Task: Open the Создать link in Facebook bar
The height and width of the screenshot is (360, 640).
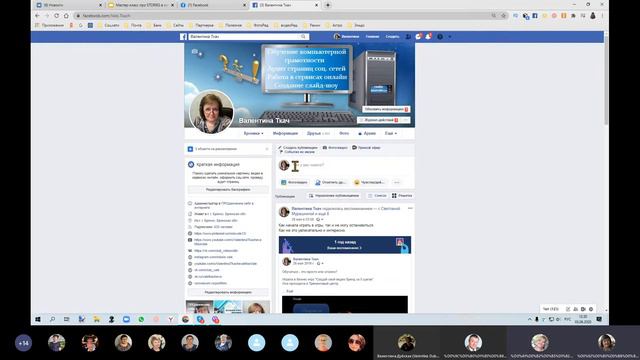Action: [x=392, y=37]
